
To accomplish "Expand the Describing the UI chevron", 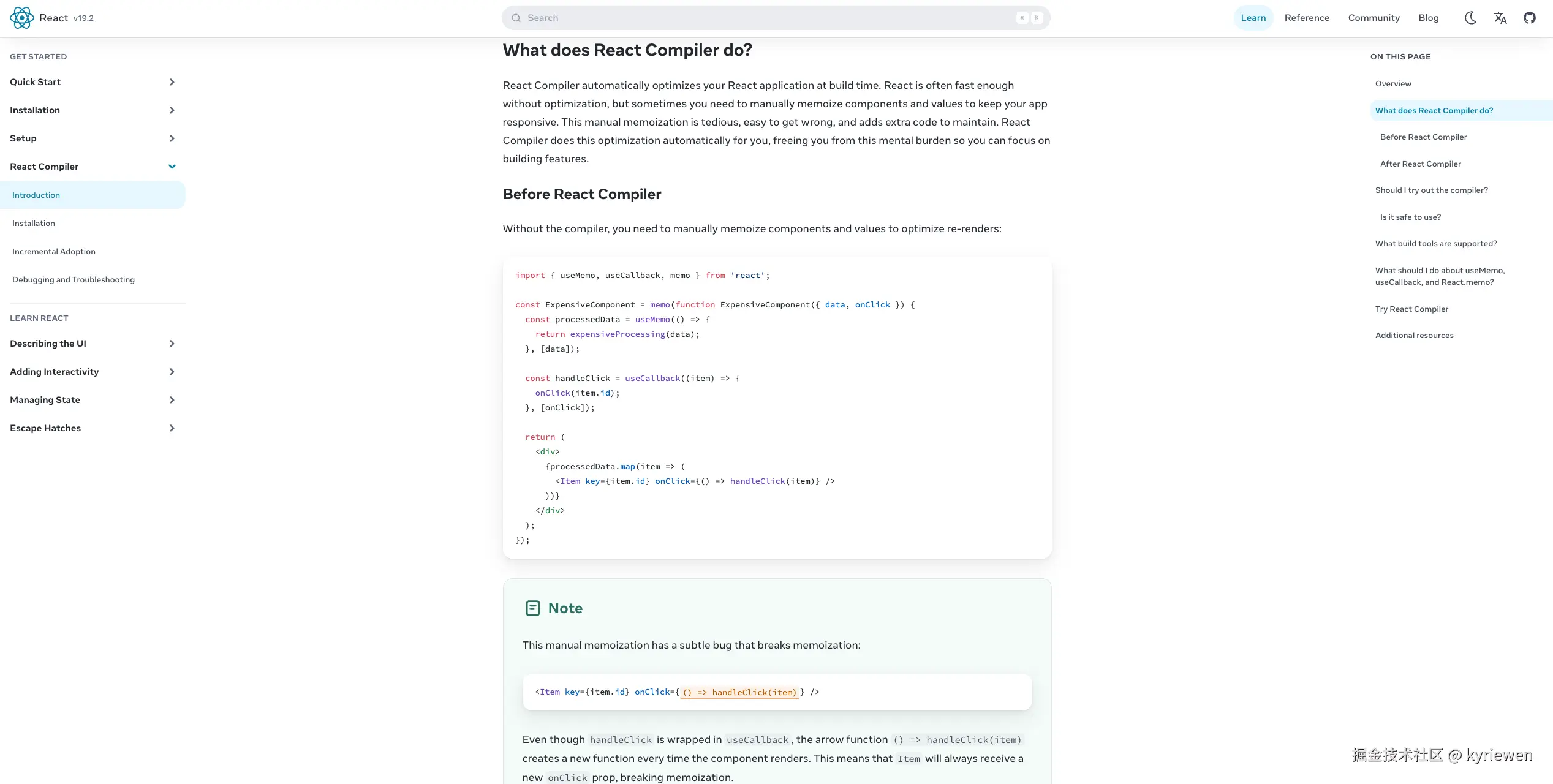I will pyautogui.click(x=172, y=344).
